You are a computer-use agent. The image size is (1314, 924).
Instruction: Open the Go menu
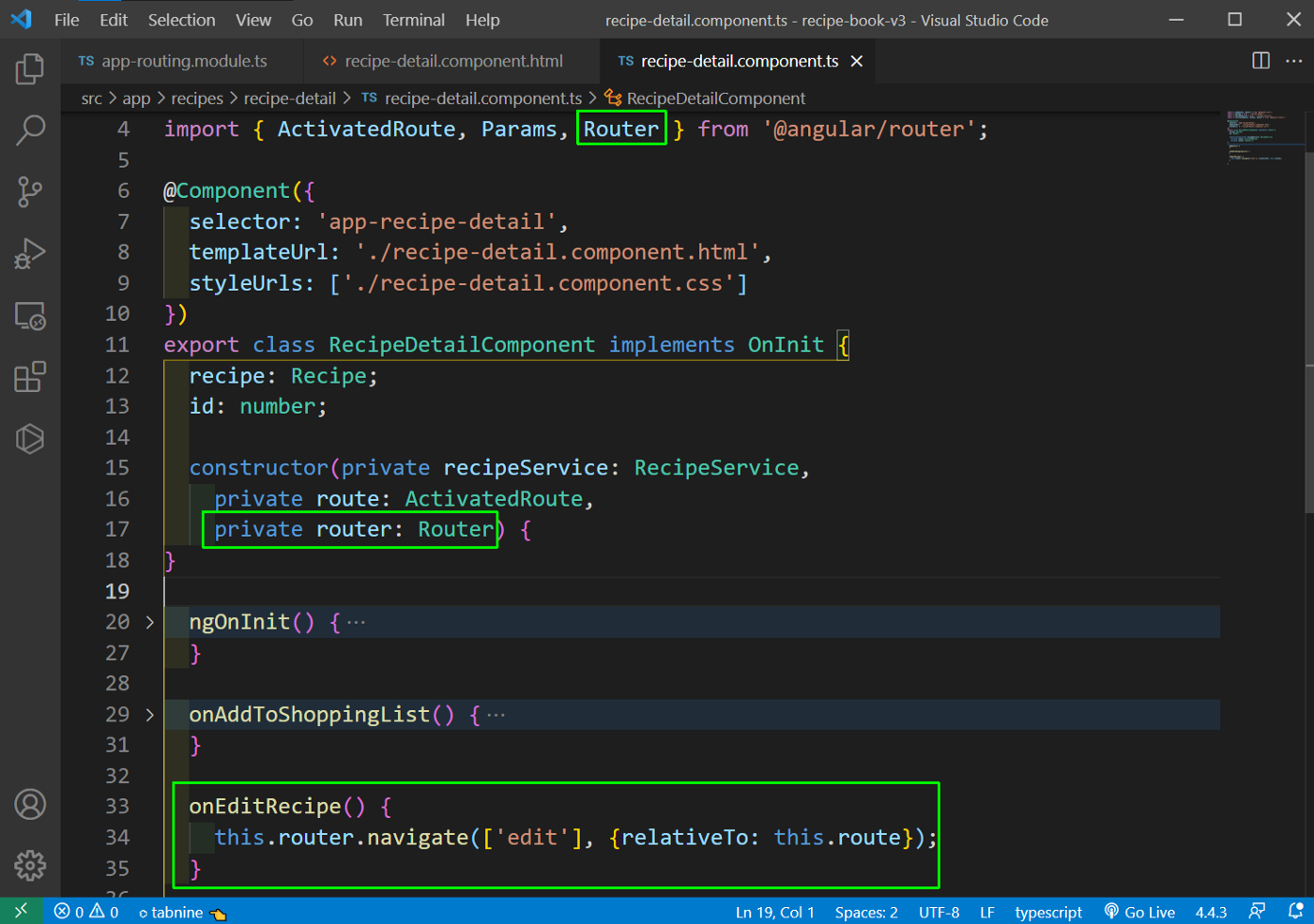302,20
